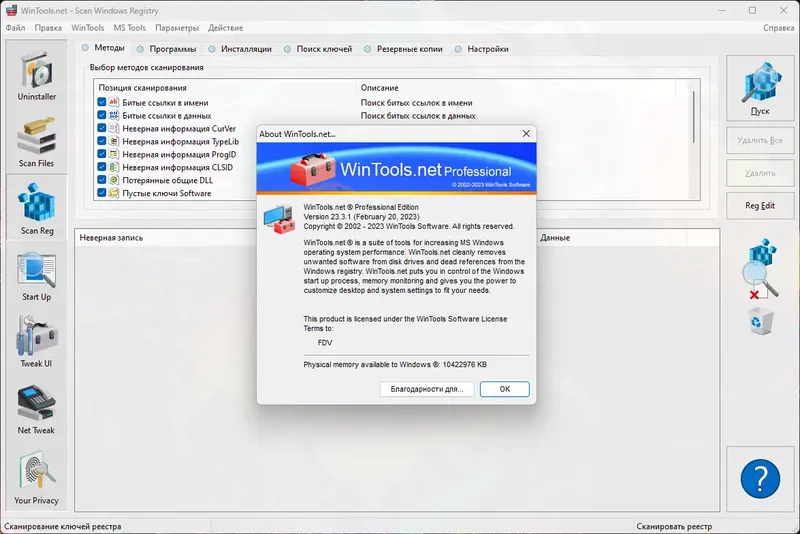Close the About WinTools.net dialog
800x534 pixels.
coord(526,134)
